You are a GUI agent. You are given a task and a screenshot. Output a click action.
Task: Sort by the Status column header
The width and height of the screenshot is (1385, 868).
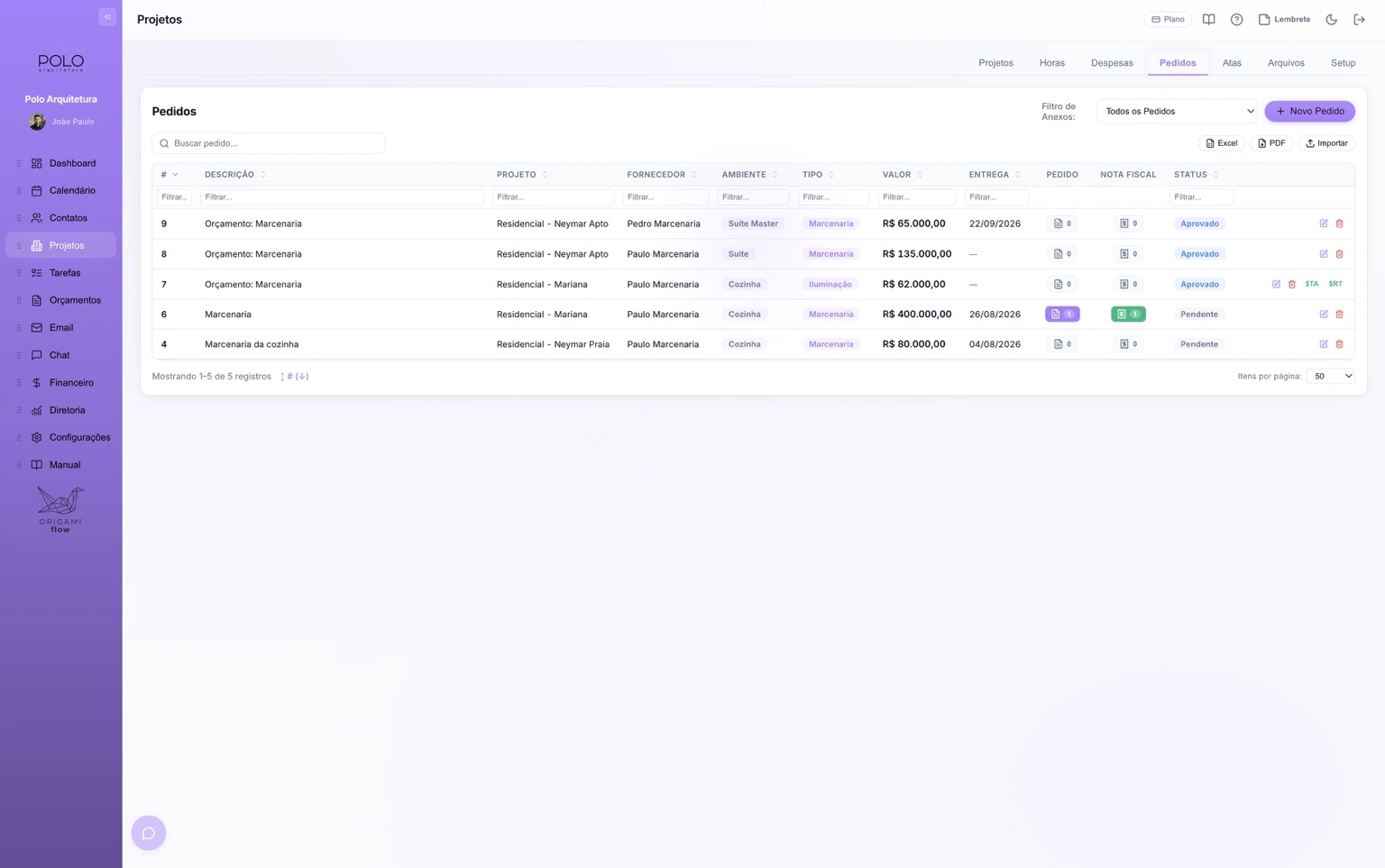coord(1196,175)
